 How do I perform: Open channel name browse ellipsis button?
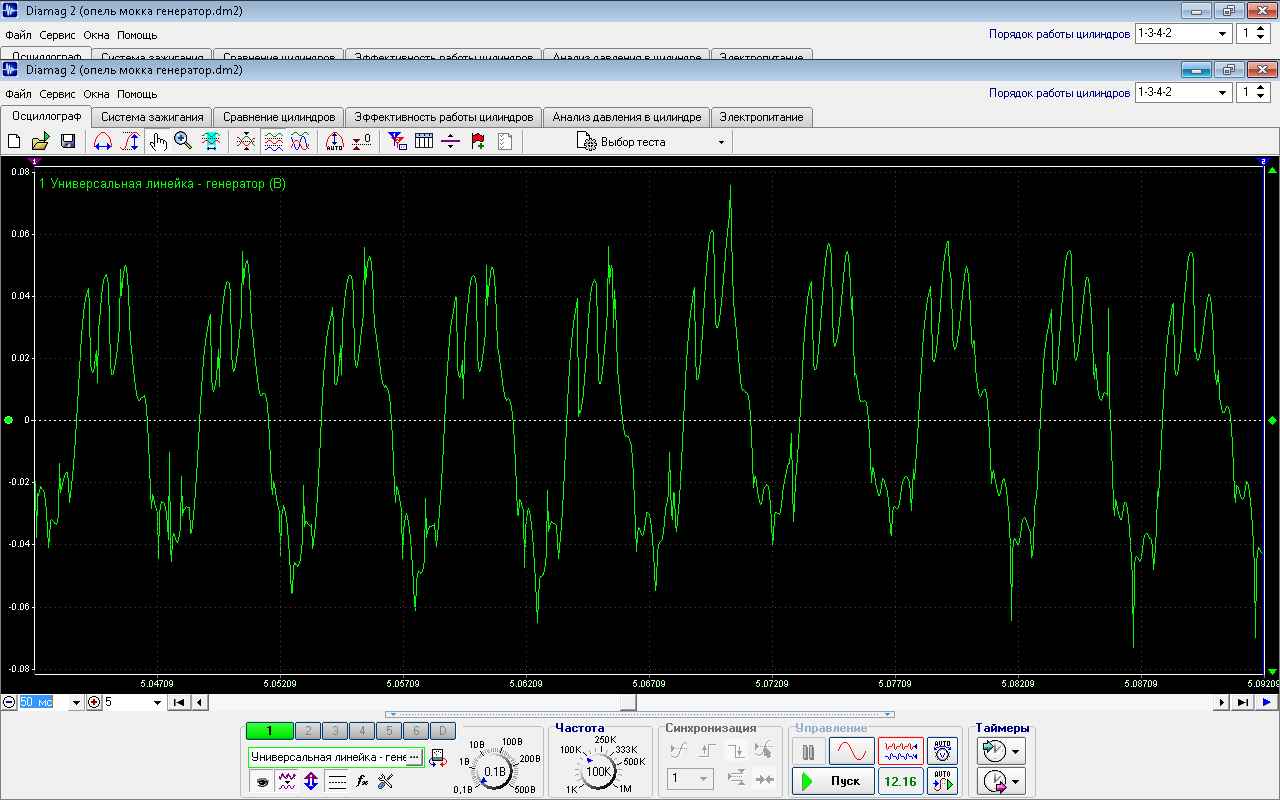pyautogui.click(x=415, y=757)
